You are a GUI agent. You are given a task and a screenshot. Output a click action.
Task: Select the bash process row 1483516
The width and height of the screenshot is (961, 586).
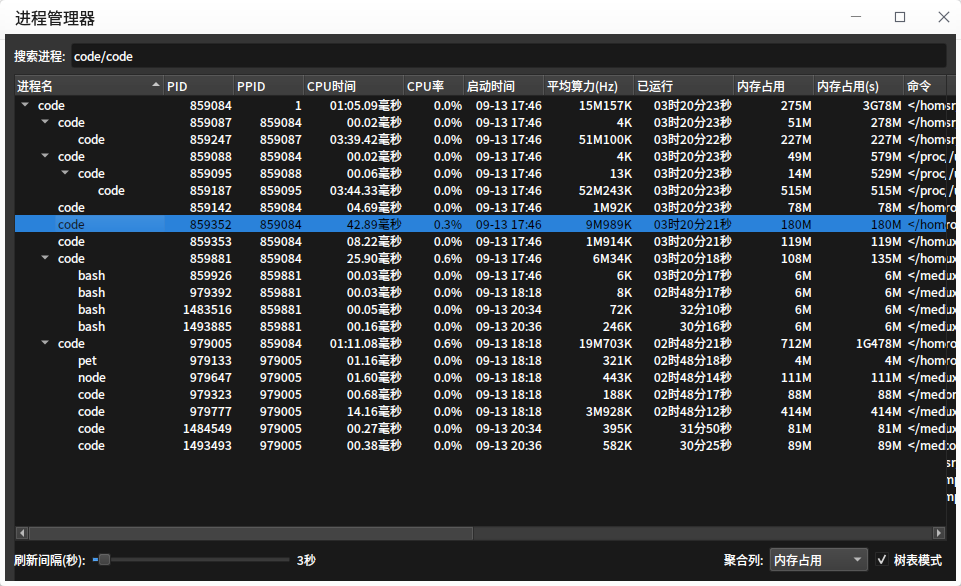(x=480, y=310)
